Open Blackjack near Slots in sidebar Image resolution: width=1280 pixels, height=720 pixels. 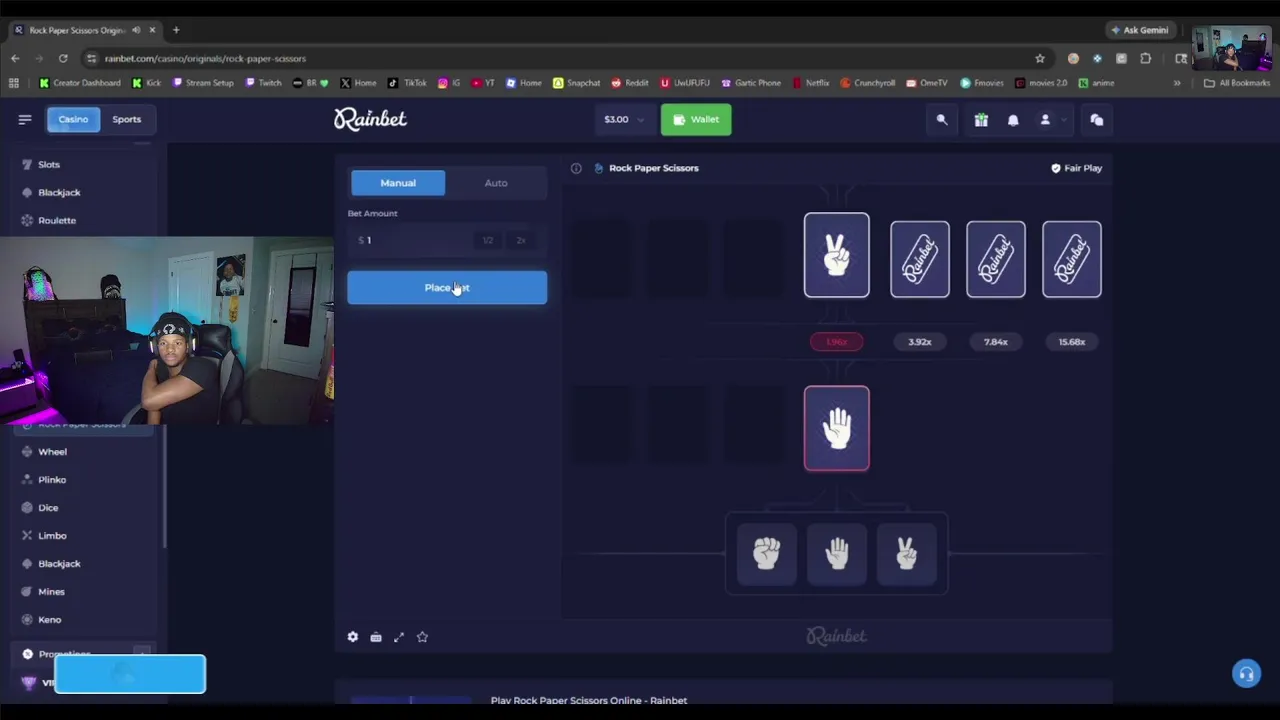[59, 192]
